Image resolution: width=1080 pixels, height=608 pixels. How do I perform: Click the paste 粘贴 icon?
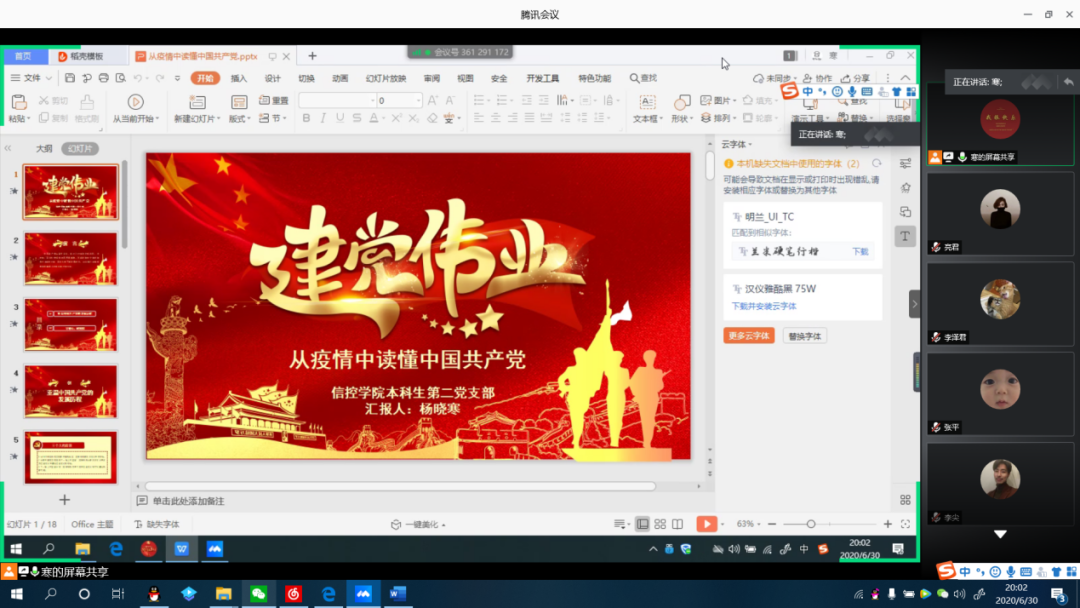pyautogui.click(x=18, y=102)
